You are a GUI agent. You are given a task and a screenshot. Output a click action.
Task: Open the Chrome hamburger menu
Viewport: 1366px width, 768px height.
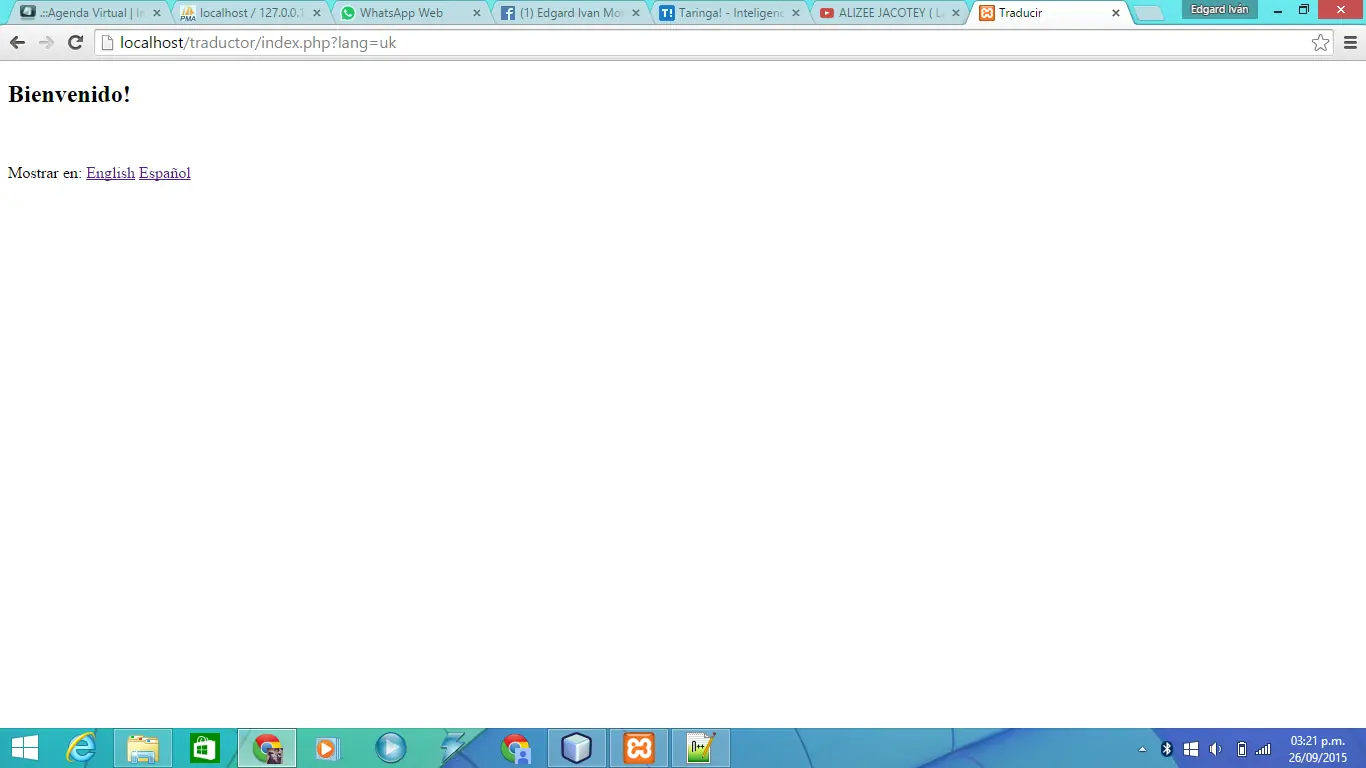tap(1350, 43)
